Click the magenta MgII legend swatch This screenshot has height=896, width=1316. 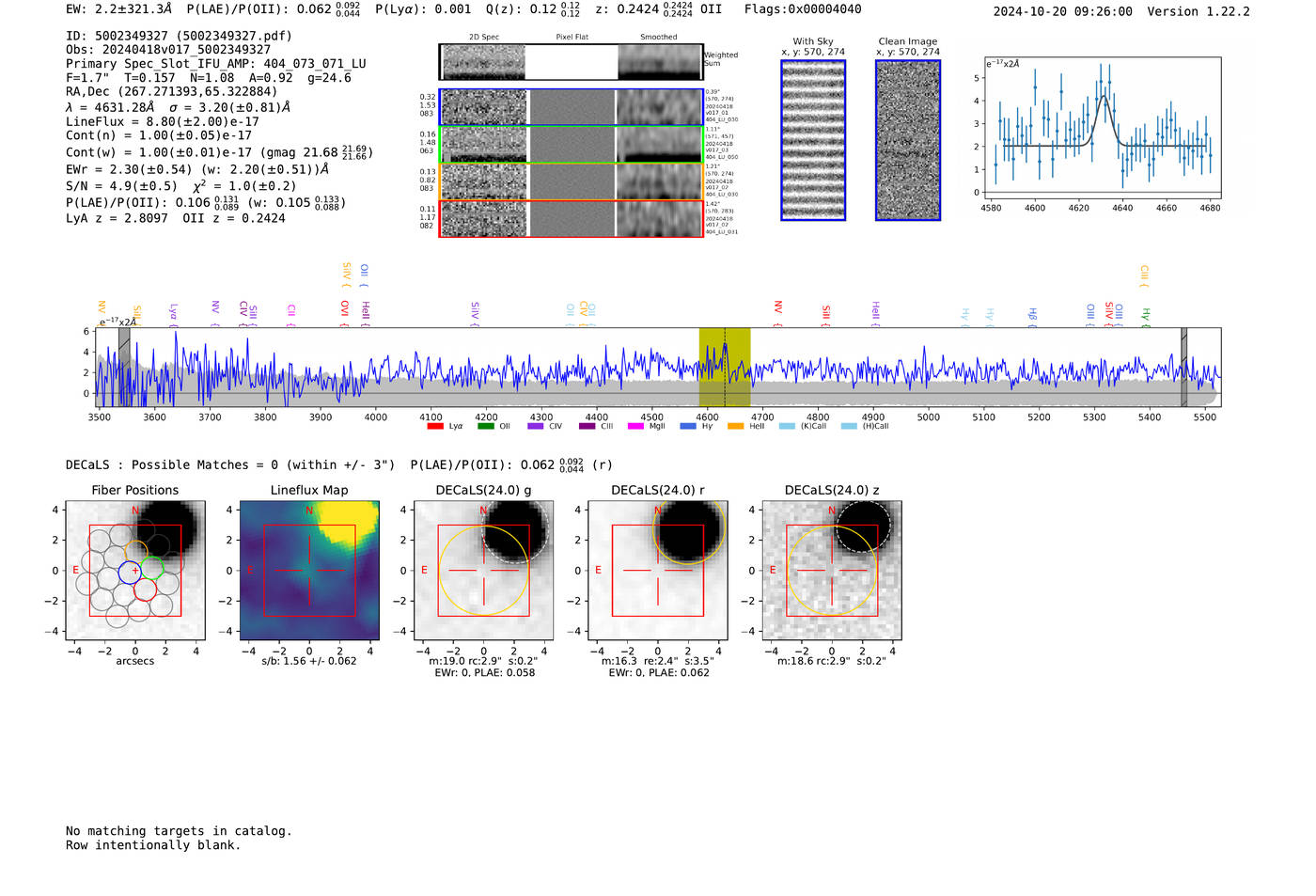[635, 426]
